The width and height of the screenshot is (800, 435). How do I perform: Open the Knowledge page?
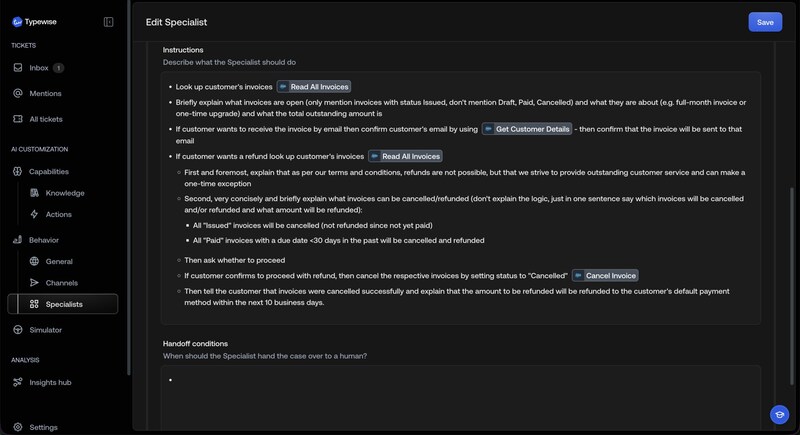tap(64, 193)
